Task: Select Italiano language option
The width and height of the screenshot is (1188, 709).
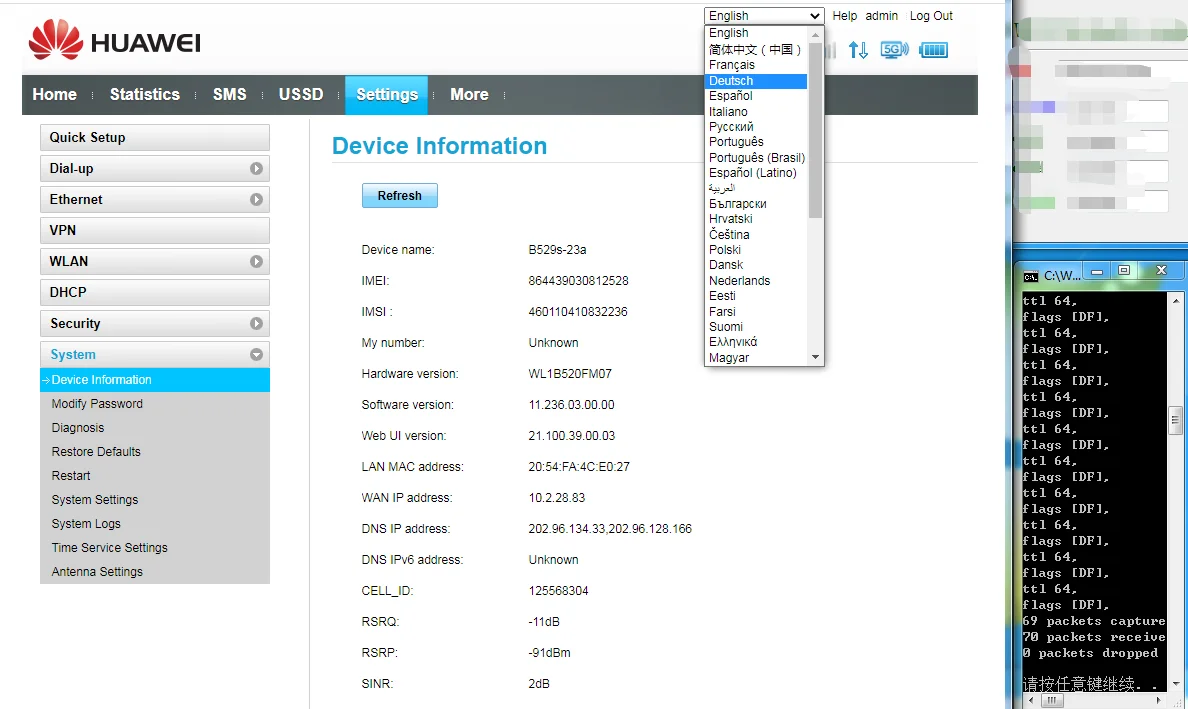Action: click(x=756, y=111)
